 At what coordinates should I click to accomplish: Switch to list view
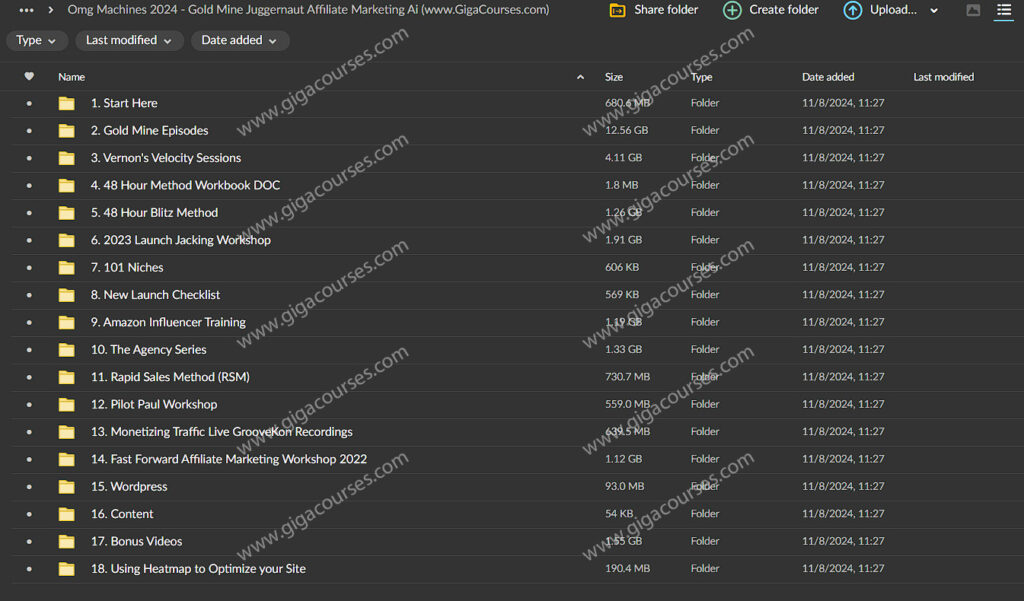pos(1003,10)
